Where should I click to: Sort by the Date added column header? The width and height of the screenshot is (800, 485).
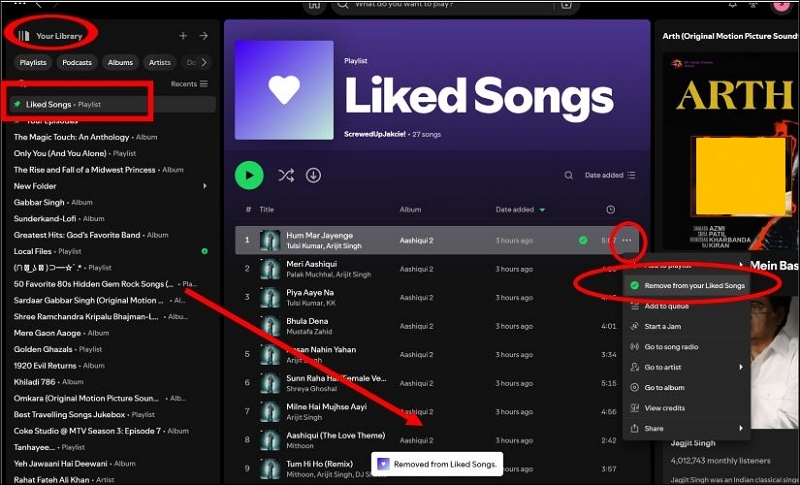[x=520, y=210]
